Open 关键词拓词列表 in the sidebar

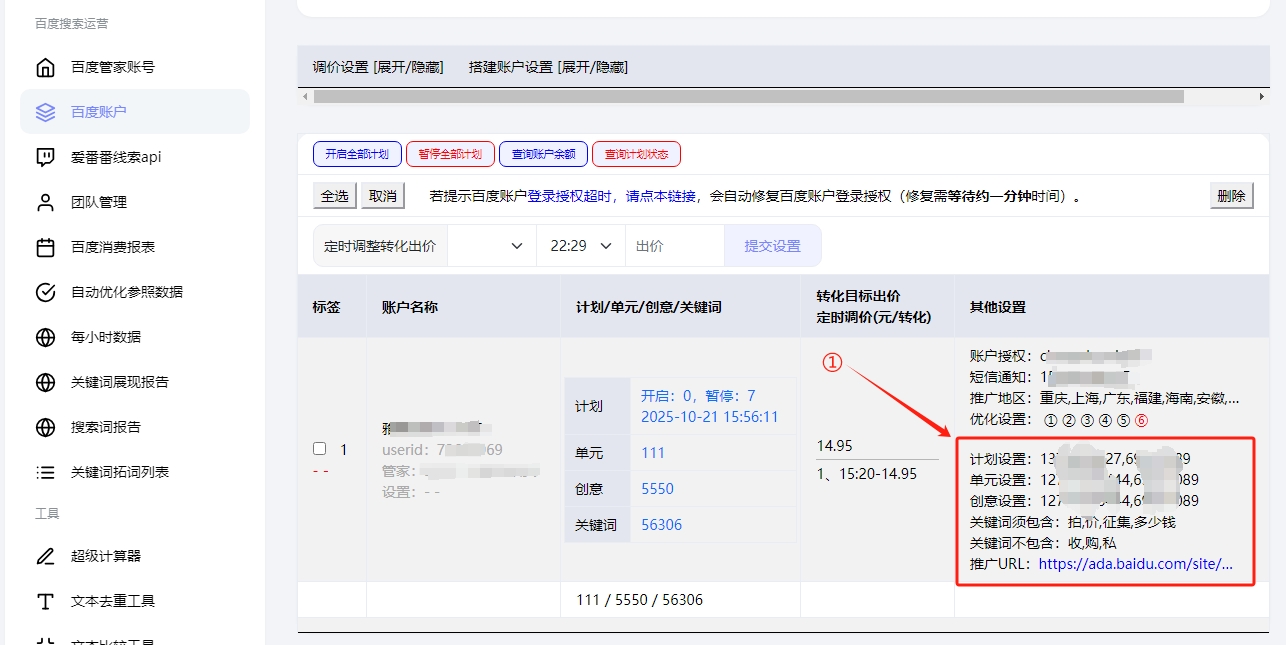click(x=119, y=472)
